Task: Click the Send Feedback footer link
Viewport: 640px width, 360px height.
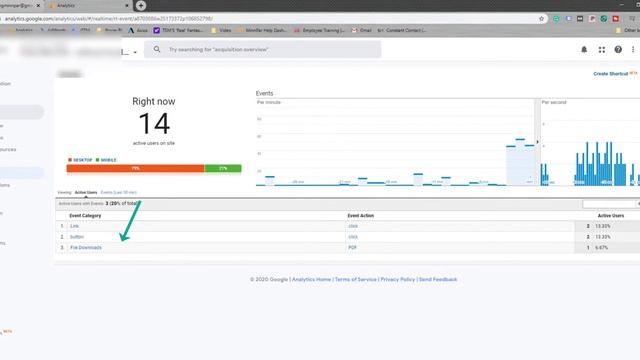Action: [438, 279]
